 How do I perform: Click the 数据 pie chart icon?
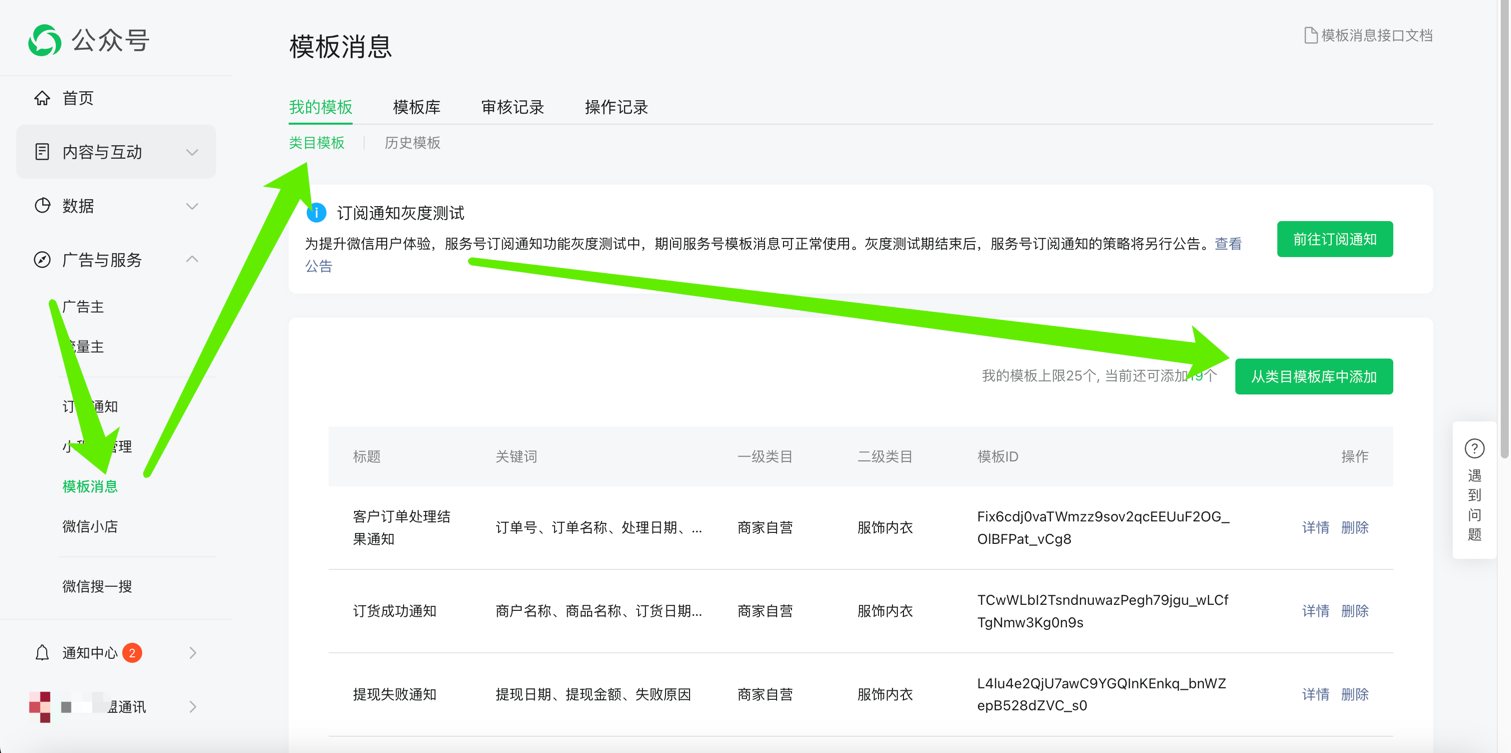click(x=42, y=206)
